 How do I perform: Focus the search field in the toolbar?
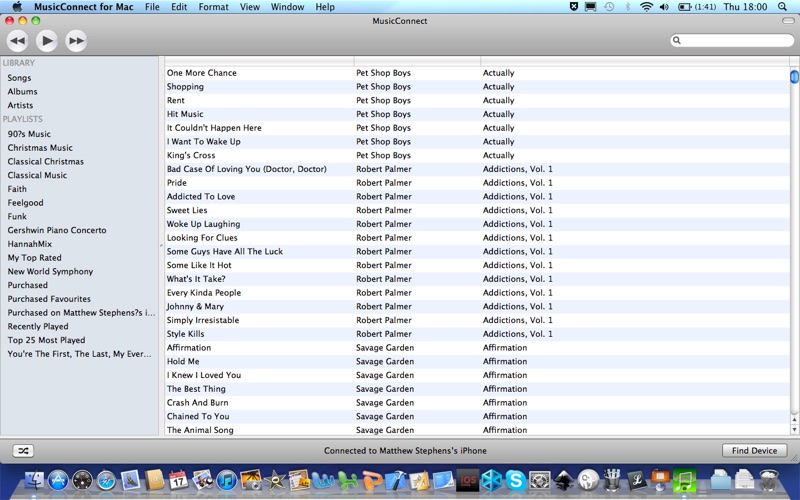732,40
